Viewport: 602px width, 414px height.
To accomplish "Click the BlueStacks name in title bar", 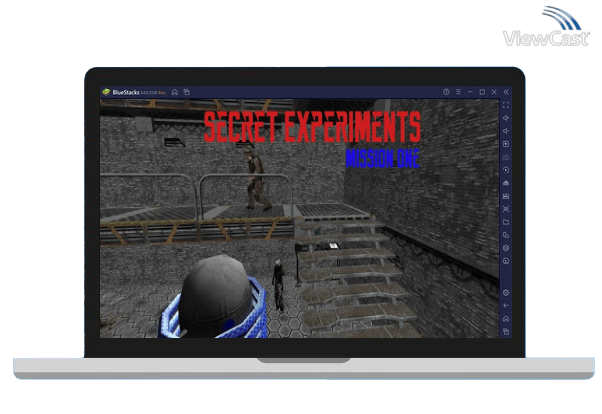I will (x=126, y=92).
